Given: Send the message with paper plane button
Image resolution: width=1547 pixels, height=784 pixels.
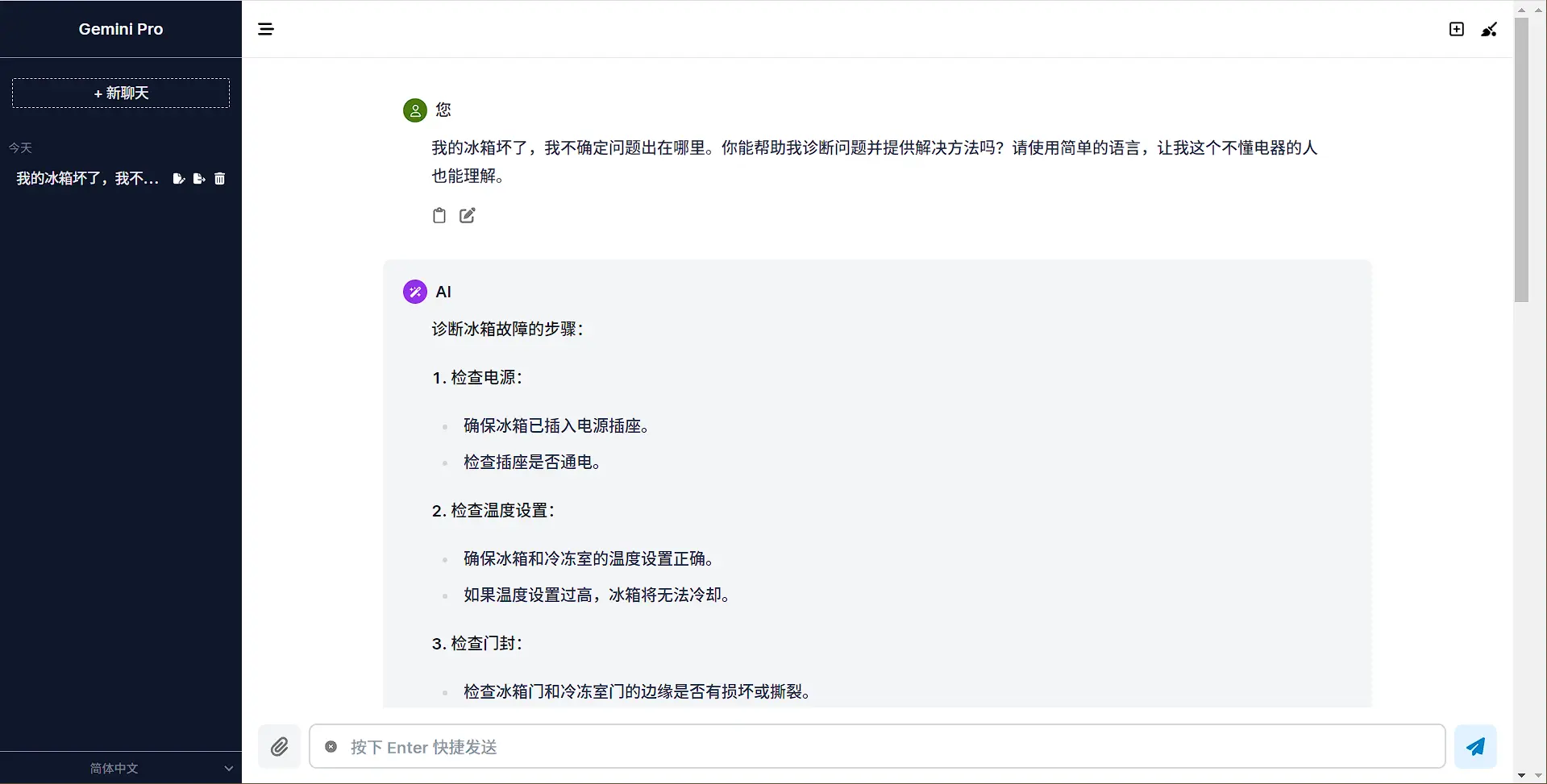Looking at the screenshot, I should pyautogui.click(x=1475, y=747).
